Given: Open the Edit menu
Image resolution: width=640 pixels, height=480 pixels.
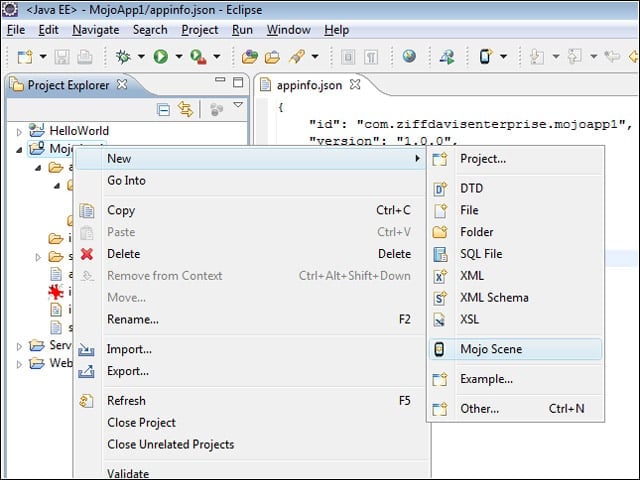Looking at the screenshot, I should (49, 30).
